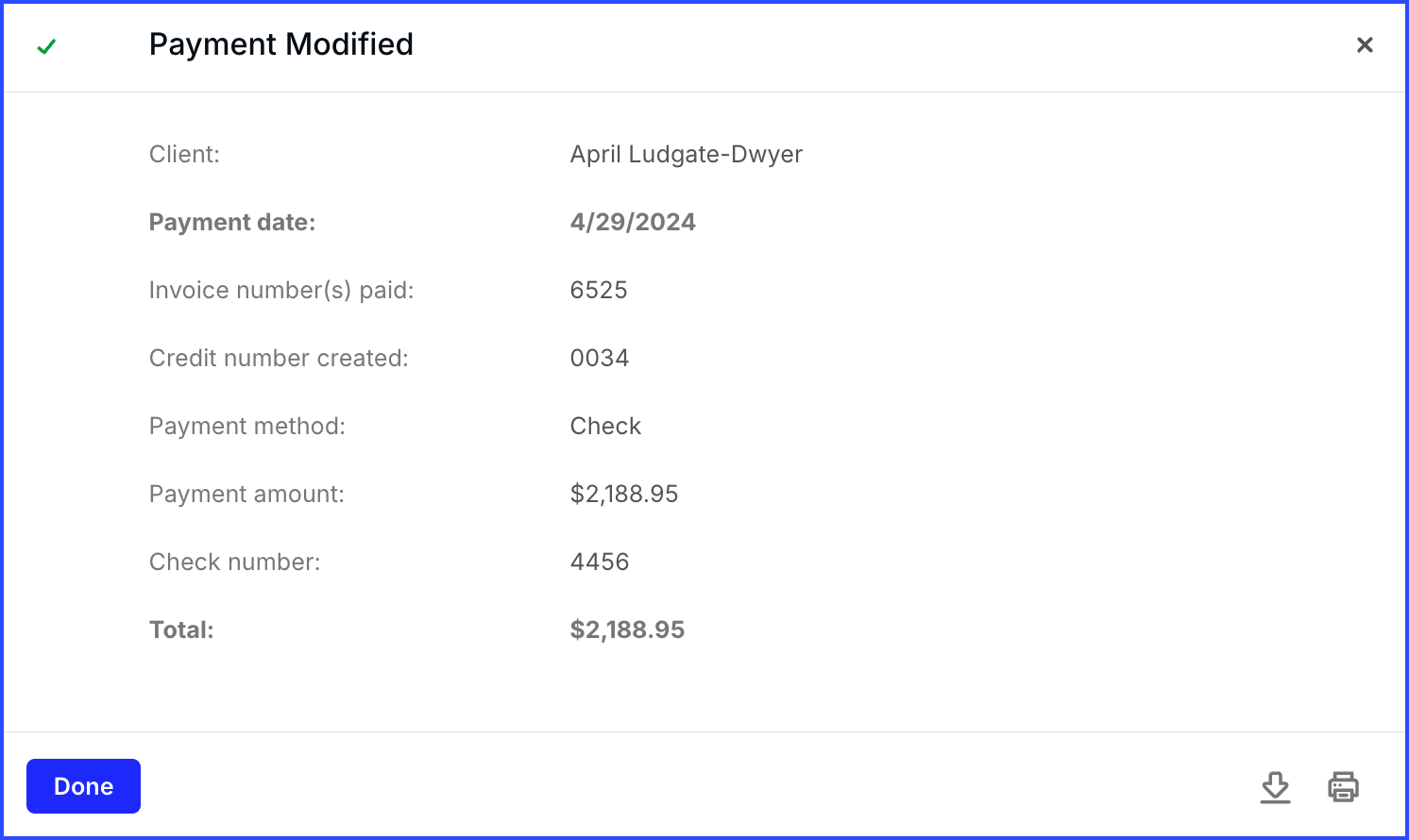This screenshot has height=840, width=1409.
Task: Click check number 4456
Action: coord(600,562)
